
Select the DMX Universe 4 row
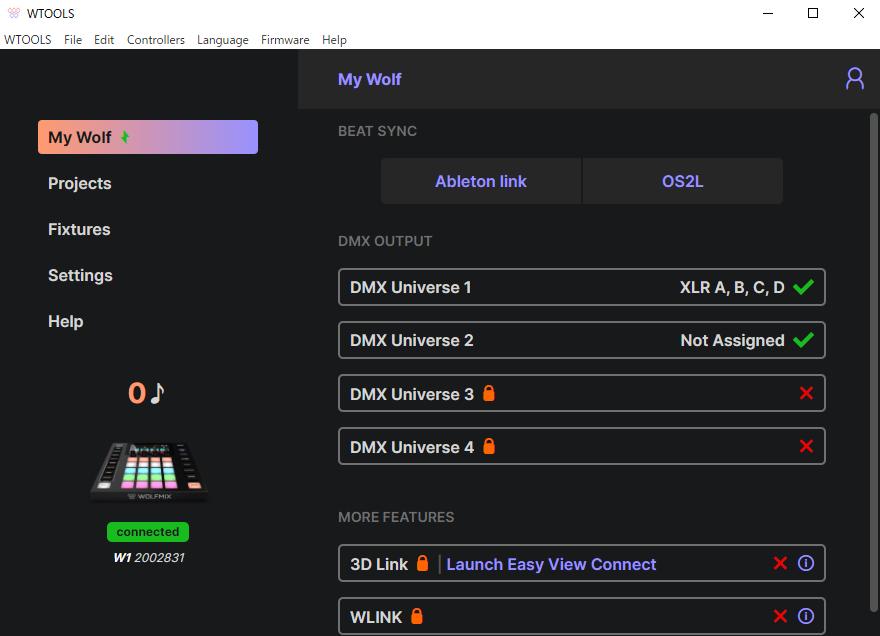click(581, 446)
